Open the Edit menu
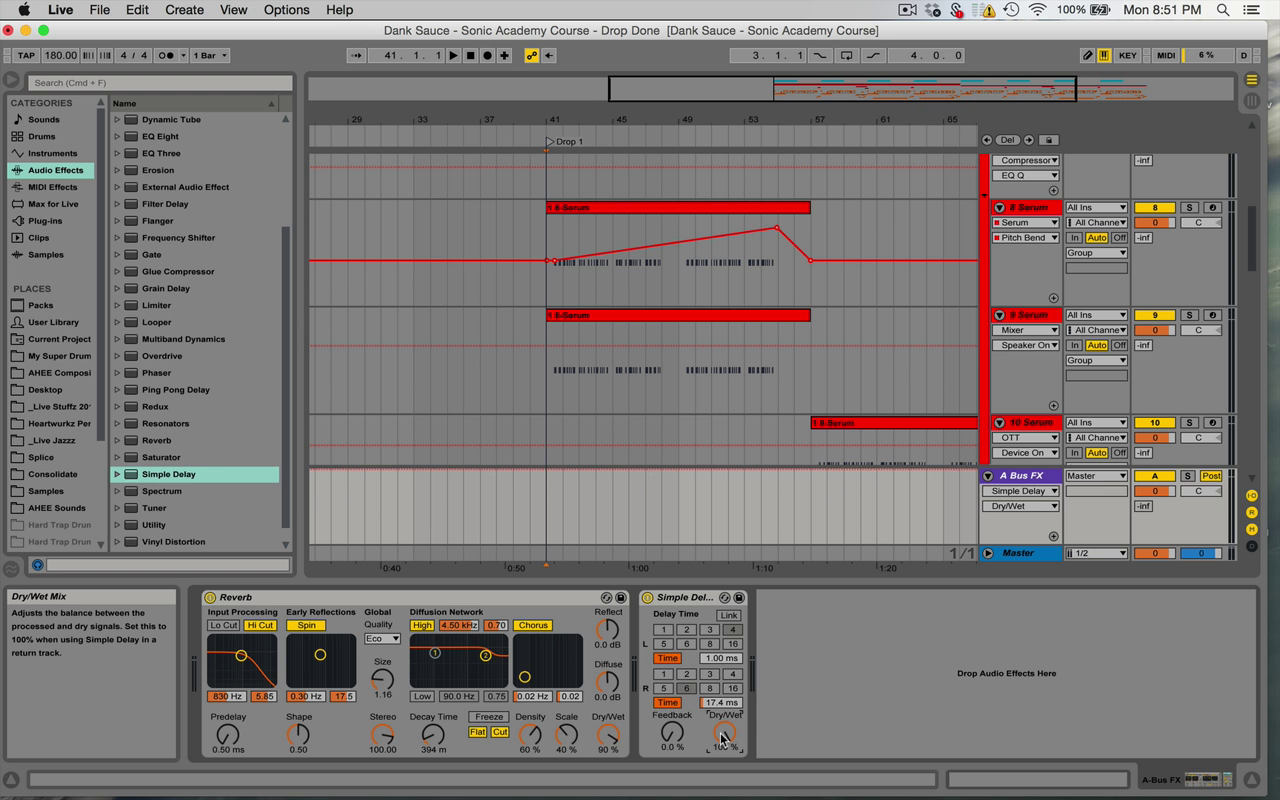Image resolution: width=1280 pixels, height=800 pixels. [137, 10]
